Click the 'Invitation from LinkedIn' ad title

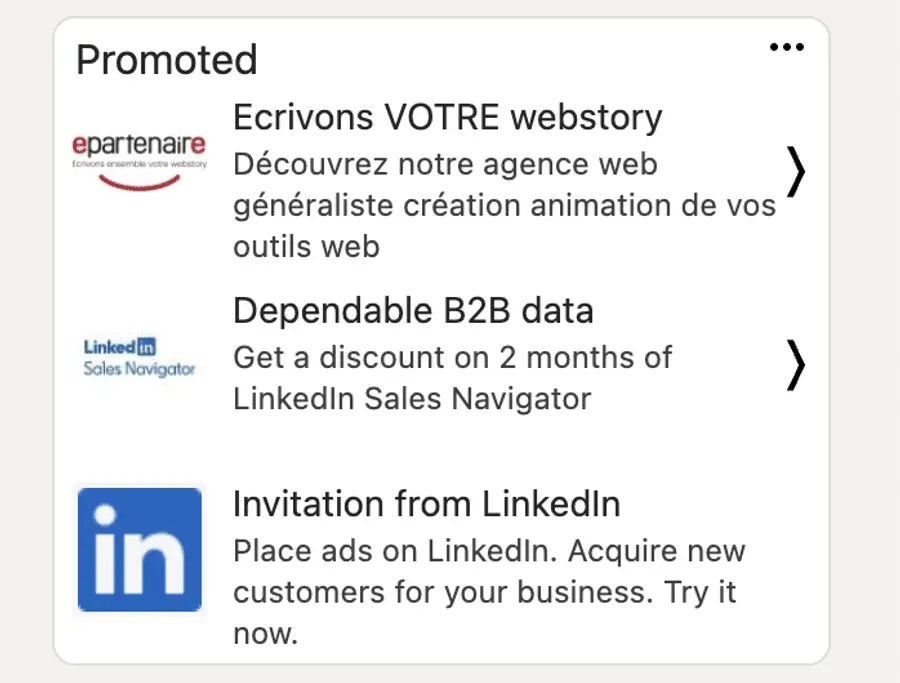coord(427,504)
